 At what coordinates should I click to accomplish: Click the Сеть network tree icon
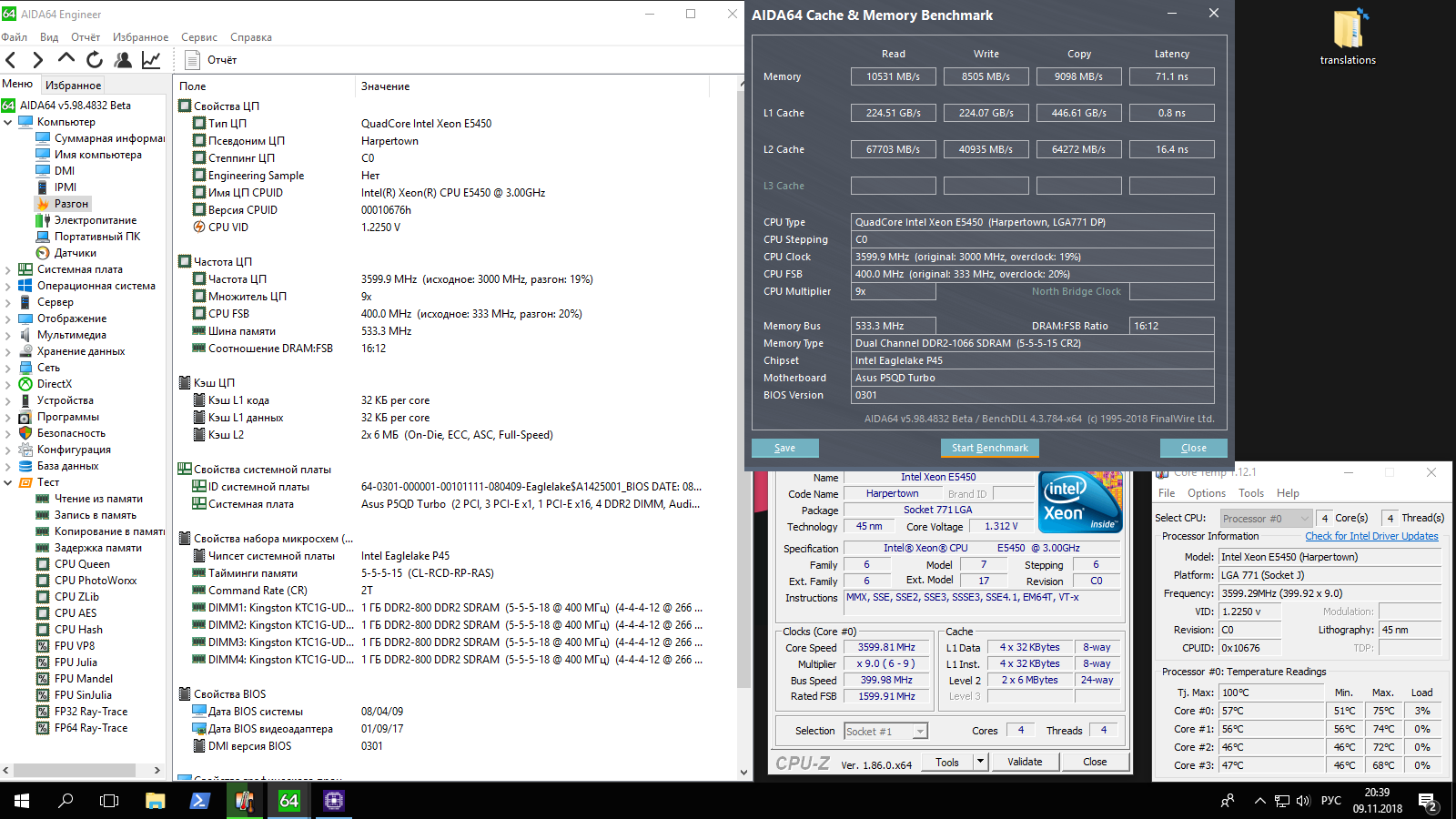click(x=25, y=368)
